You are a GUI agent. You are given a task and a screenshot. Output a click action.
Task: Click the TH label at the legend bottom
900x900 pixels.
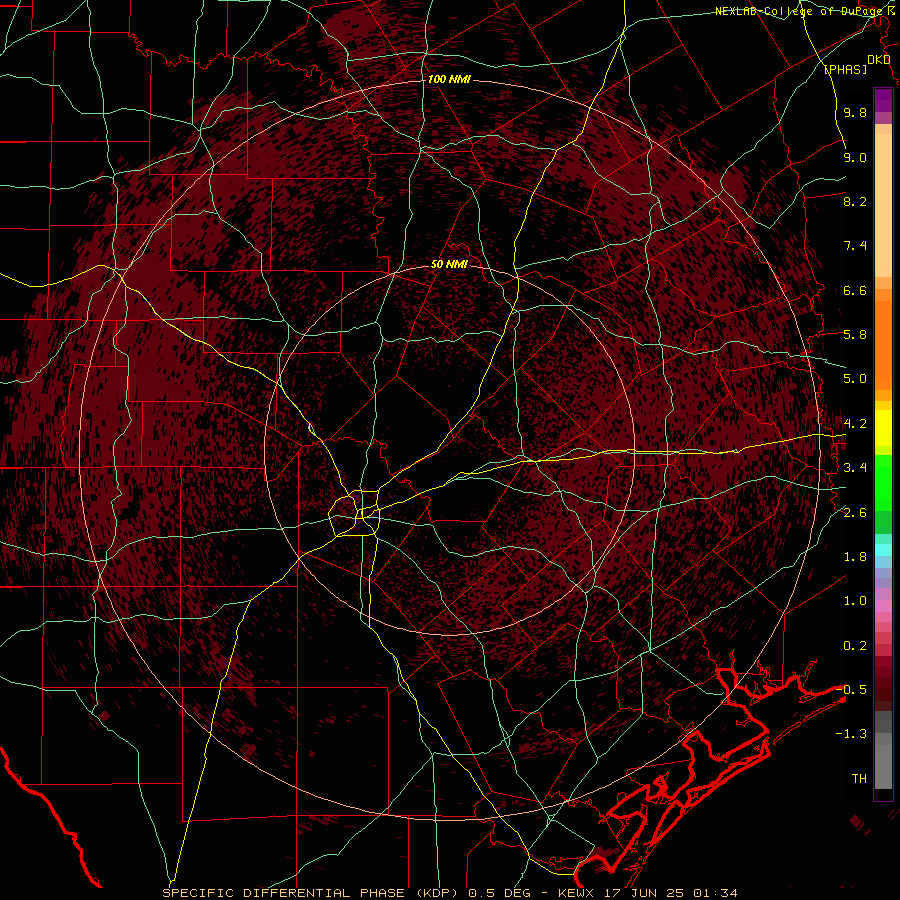tap(859, 779)
